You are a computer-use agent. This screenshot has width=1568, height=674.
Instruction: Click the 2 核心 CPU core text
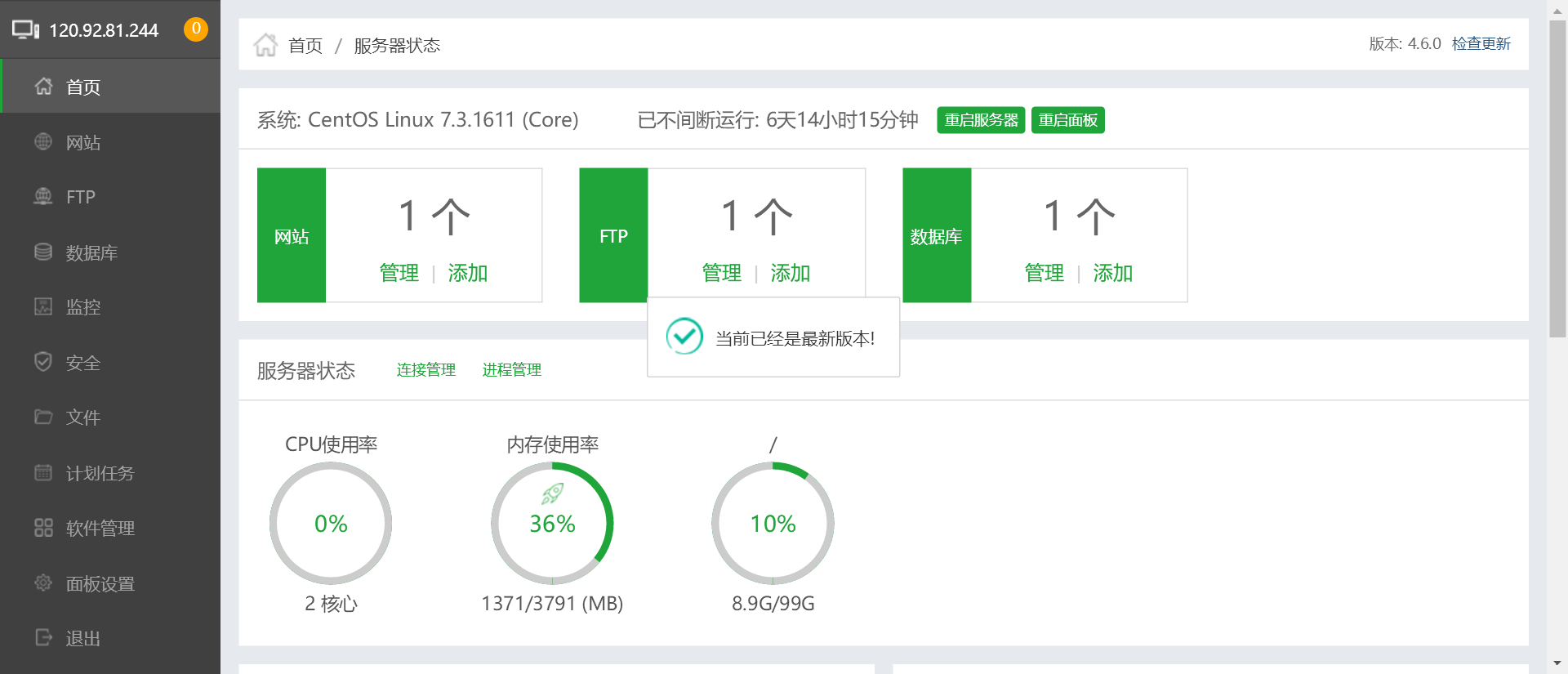pyautogui.click(x=331, y=604)
